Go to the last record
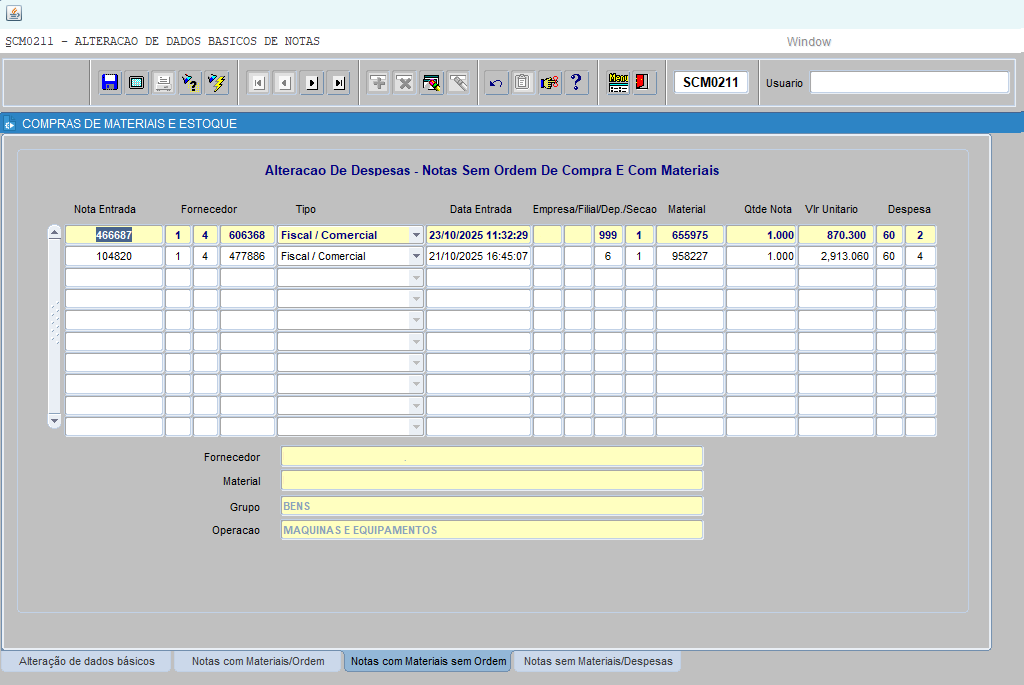The width and height of the screenshot is (1024, 685). click(339, 83)
